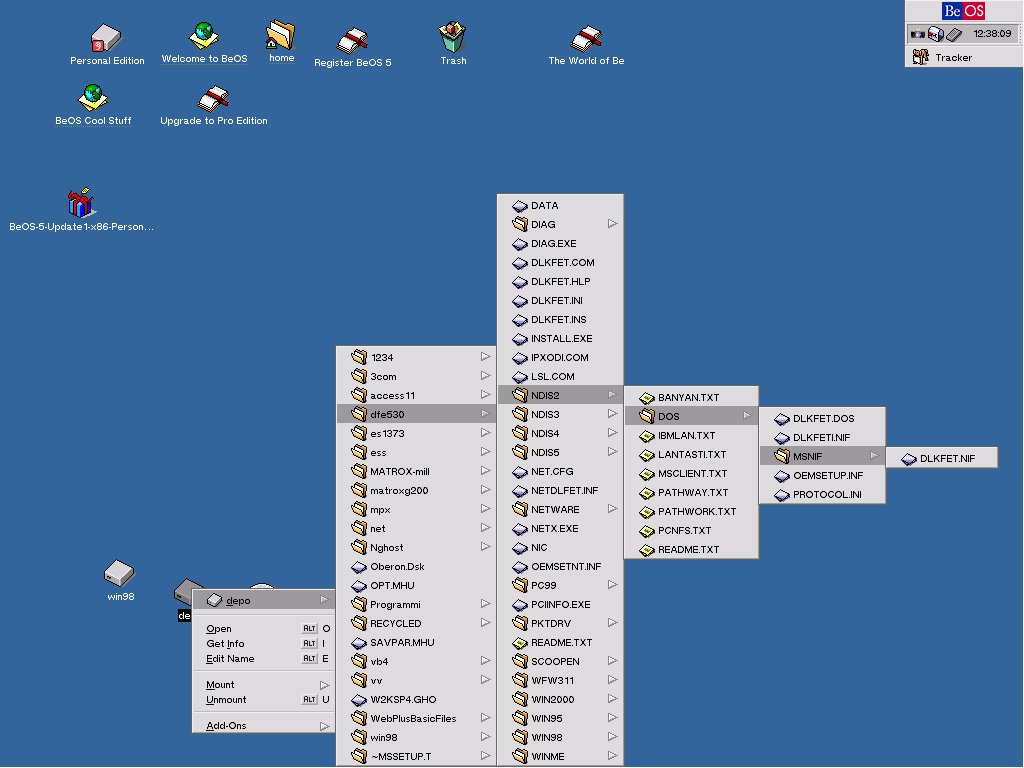Open The World of Be icon

(586, 40)
